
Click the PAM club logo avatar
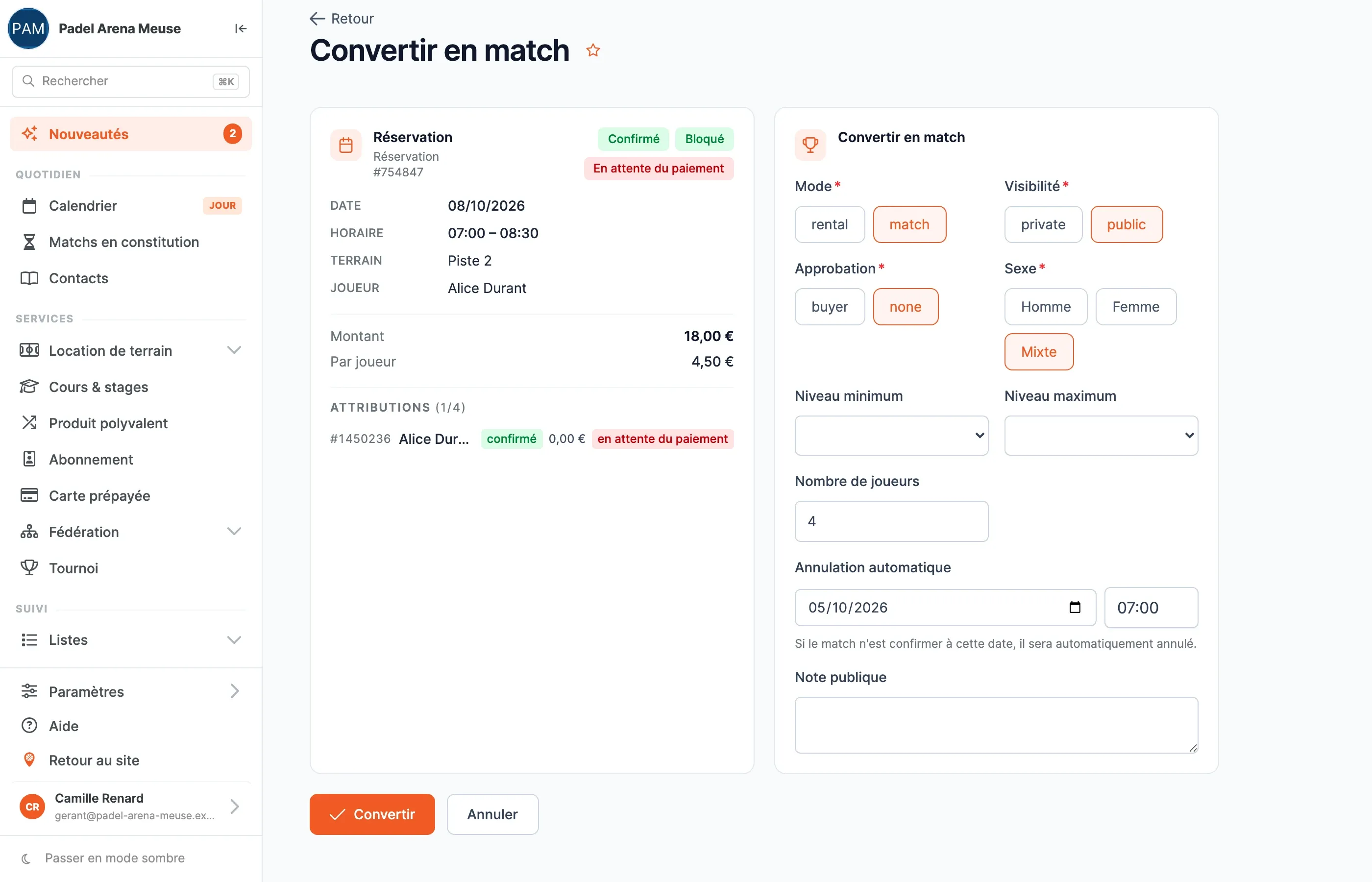click(28, 28)
